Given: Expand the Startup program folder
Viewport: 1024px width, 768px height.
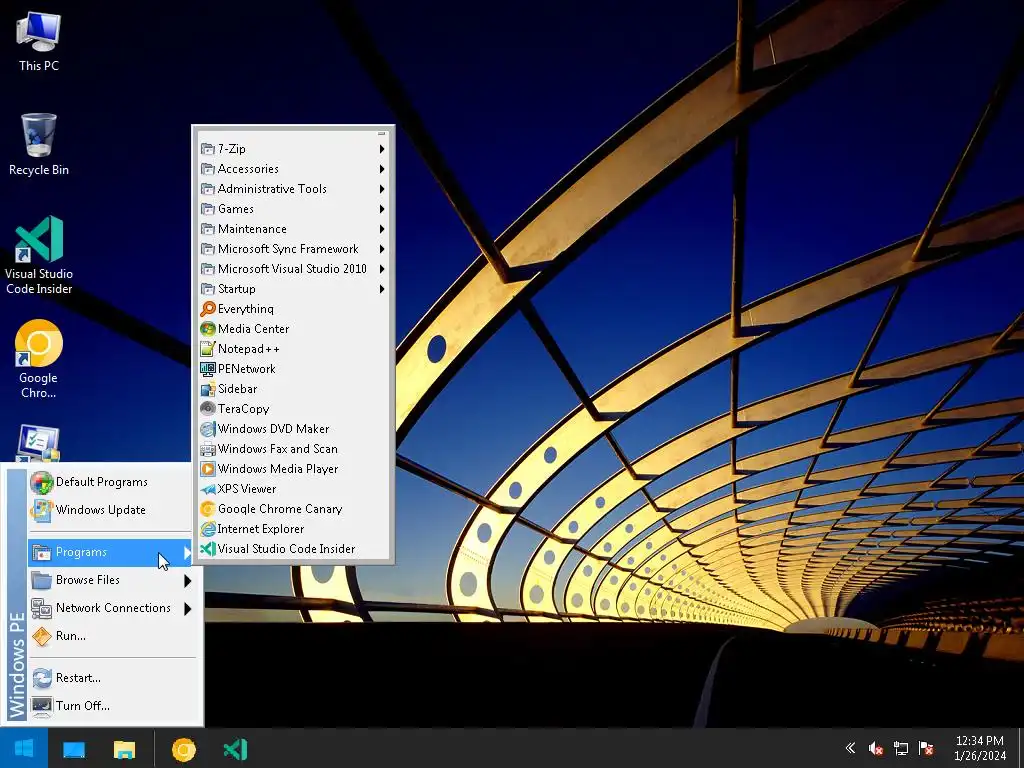Looking at the screenshot, I should (293, 289).
